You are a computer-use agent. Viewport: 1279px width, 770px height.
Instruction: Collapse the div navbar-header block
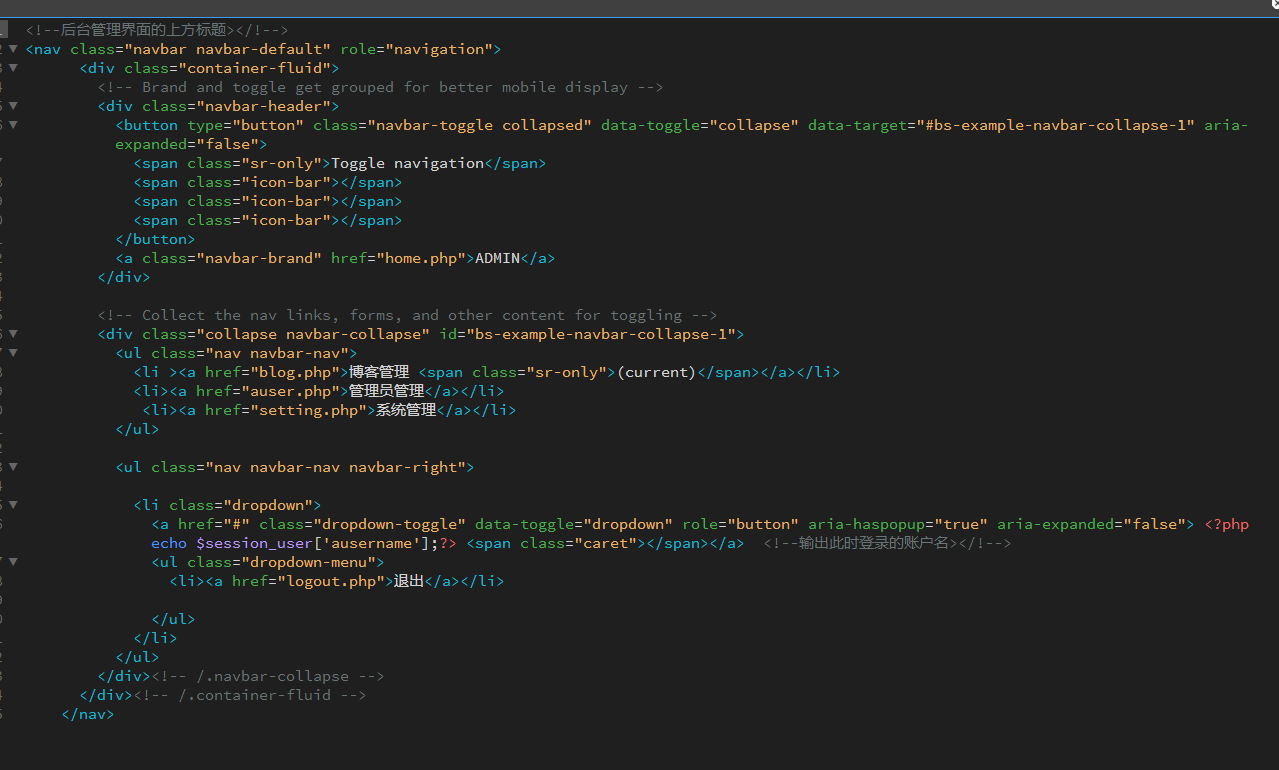(13, 106)
